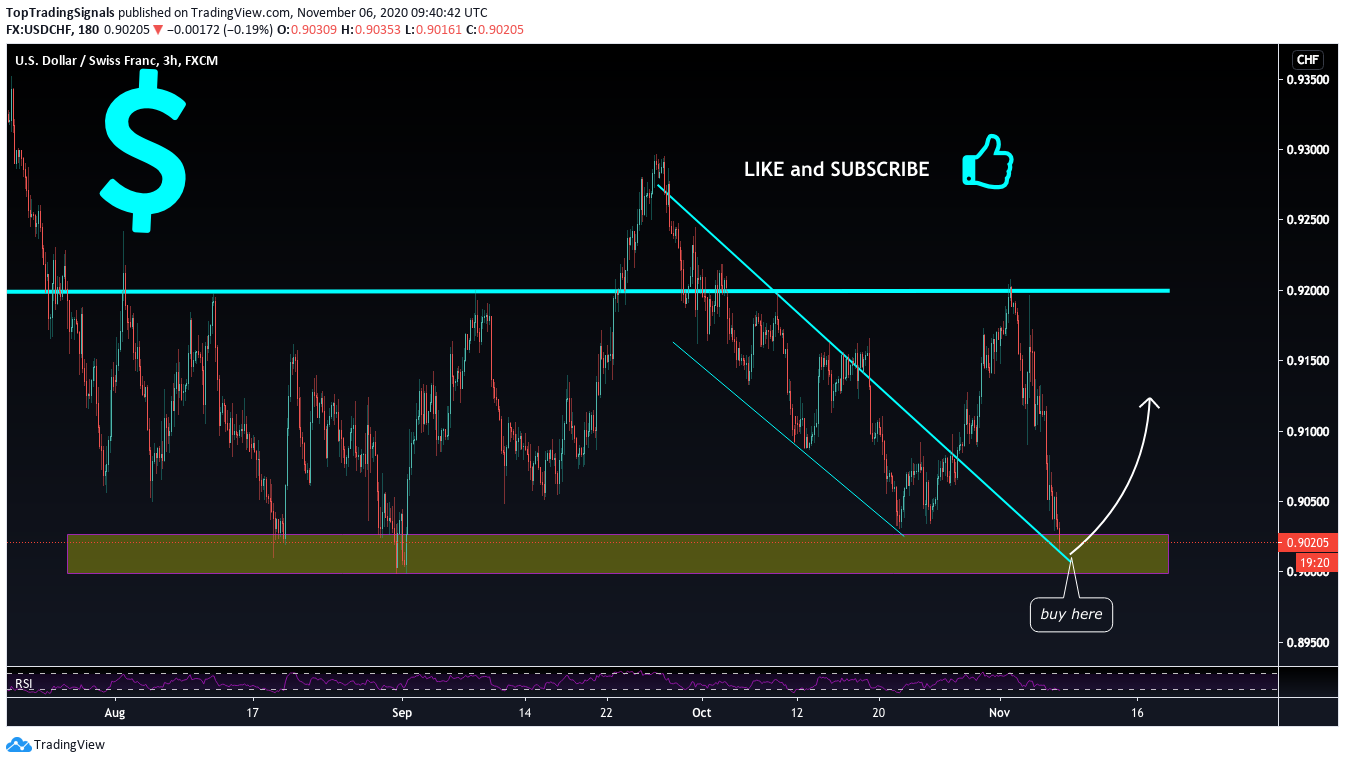Click the 0.93000 price axis label

[1308, 150]
